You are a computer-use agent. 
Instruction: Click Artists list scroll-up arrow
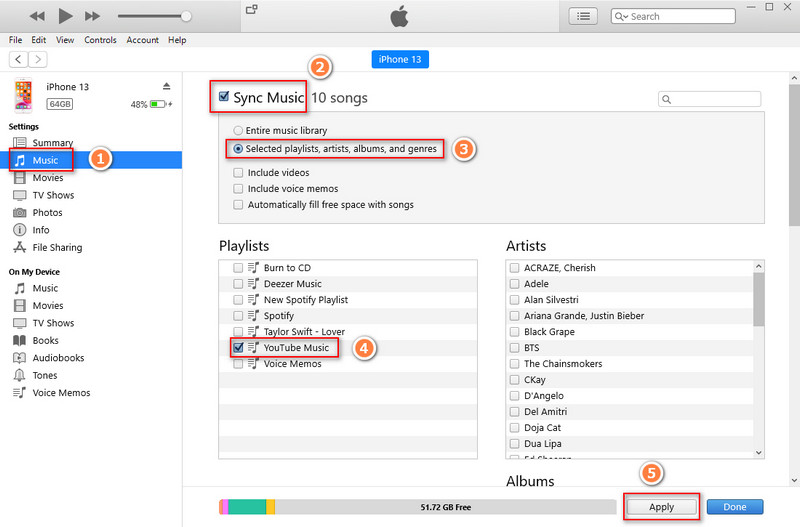point(759,266)
